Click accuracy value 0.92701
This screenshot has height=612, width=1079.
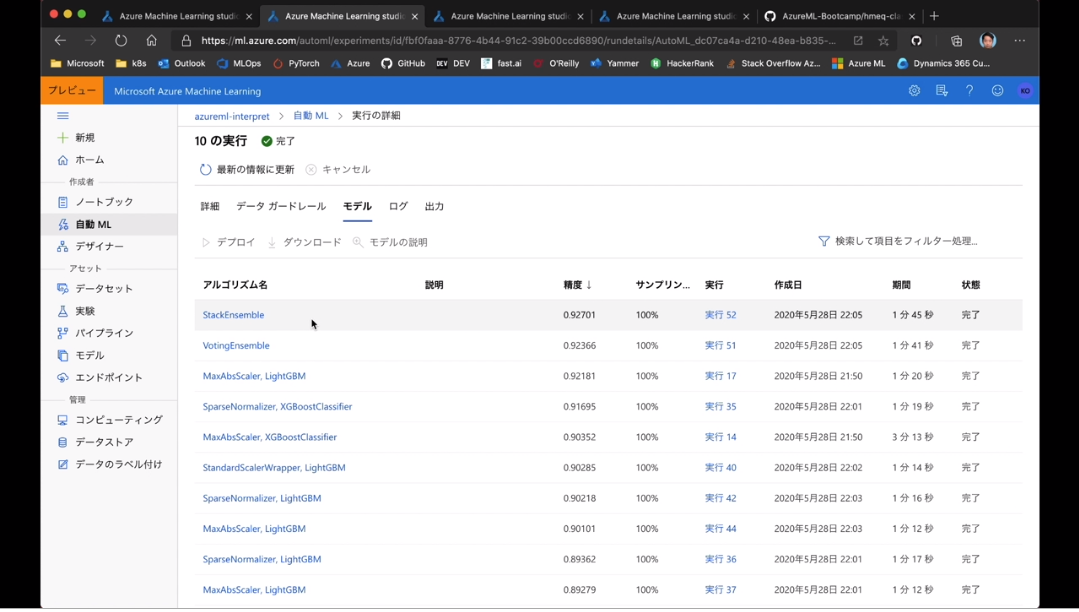(x=579, y=315)
